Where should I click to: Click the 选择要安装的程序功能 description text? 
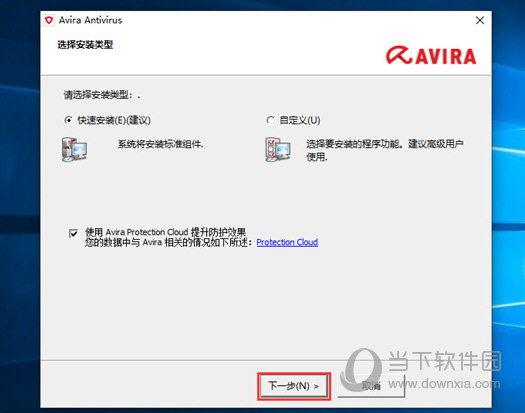click(x=385, y=150)
